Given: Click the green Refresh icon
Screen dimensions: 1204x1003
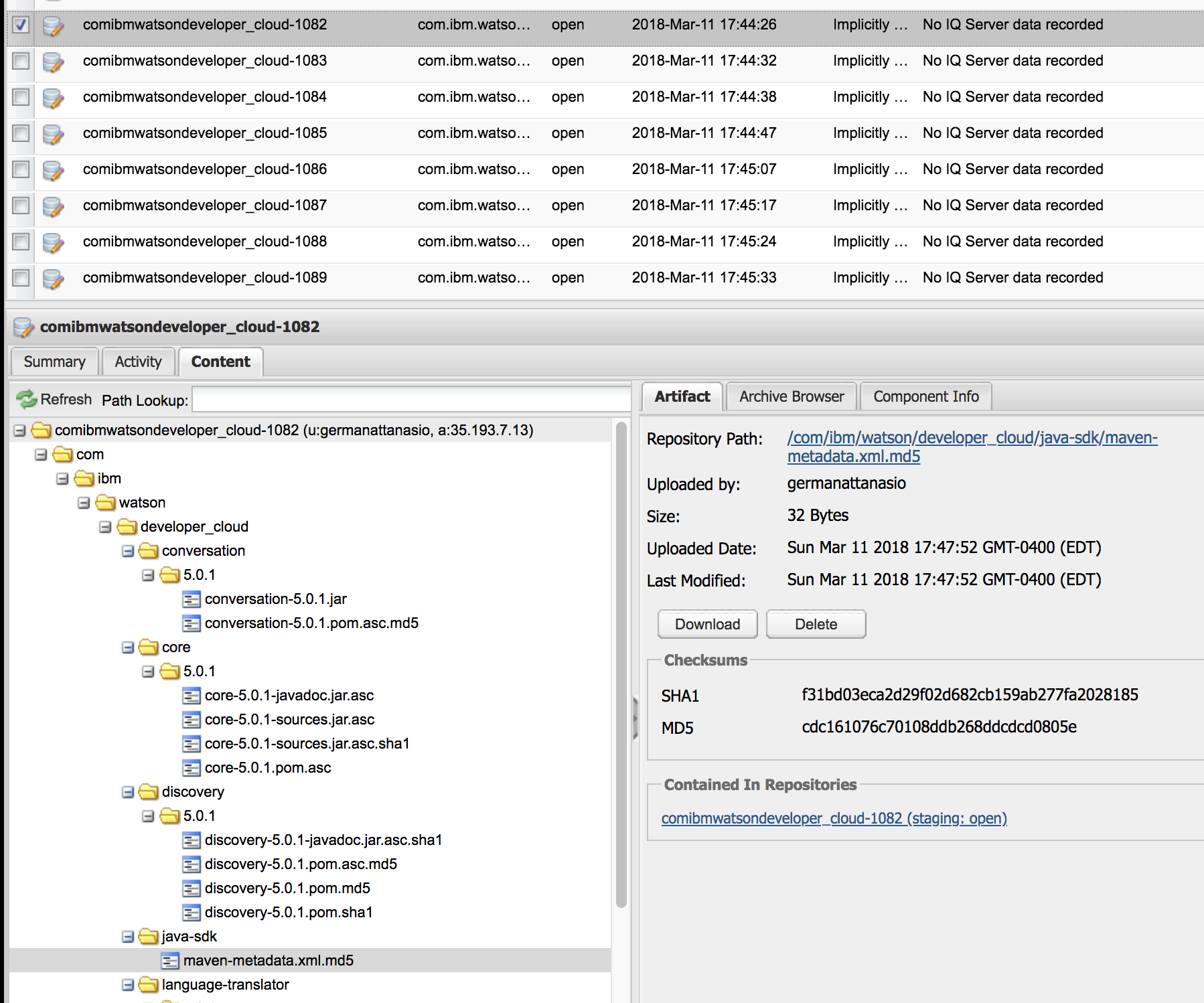Looking at the screenshot, I should tap(27, 399).
